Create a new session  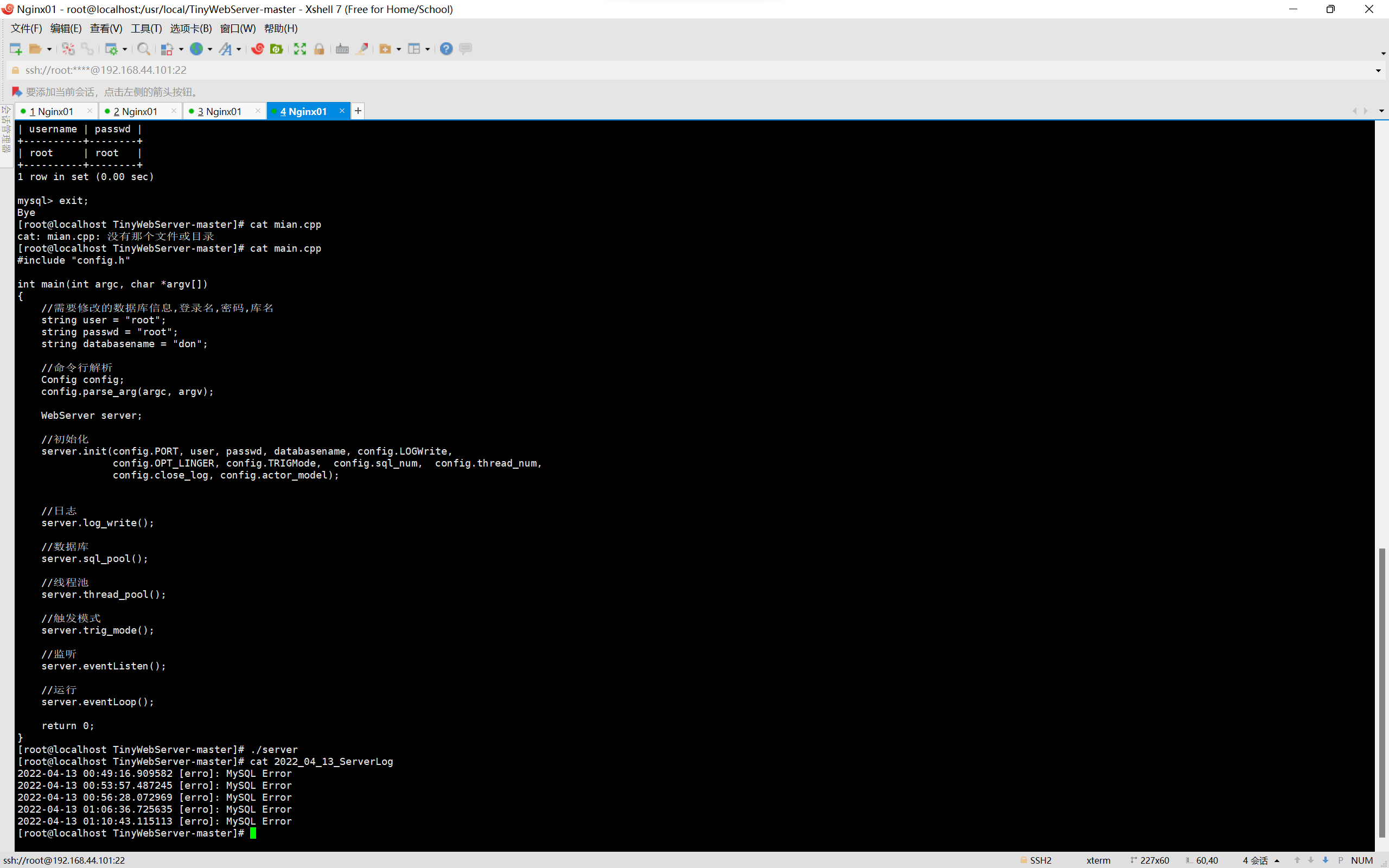pyautogui.click(x=16, y=49)
